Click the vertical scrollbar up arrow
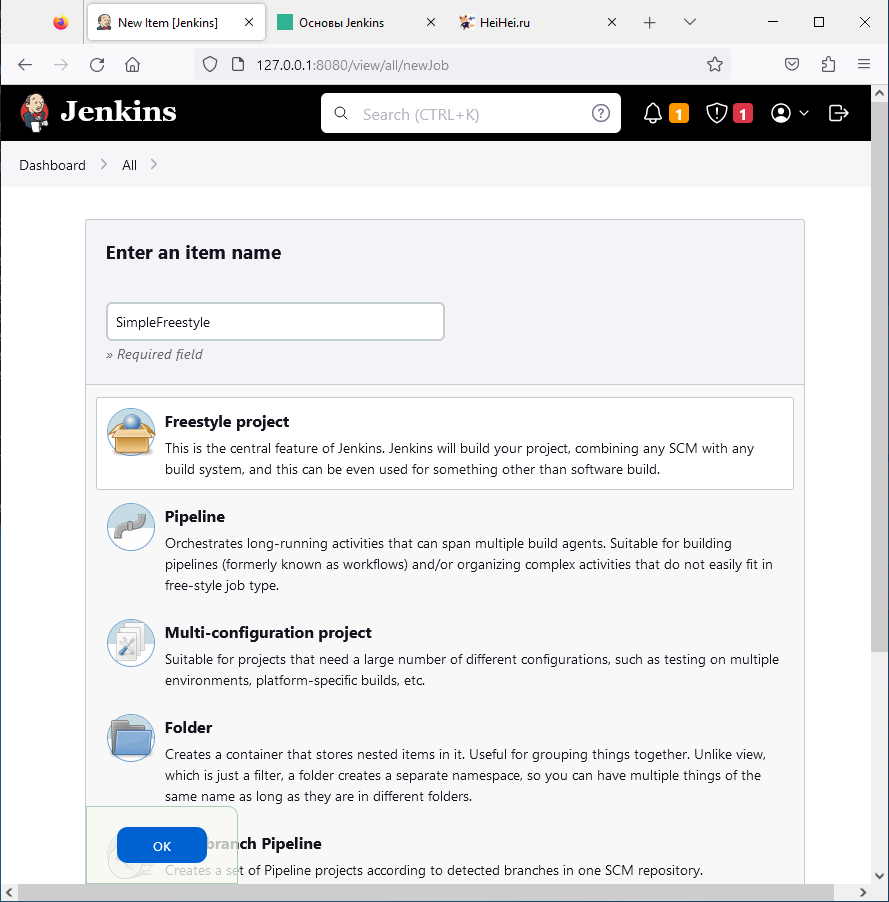This screenshot has width=889, height=902. point(879,93)
